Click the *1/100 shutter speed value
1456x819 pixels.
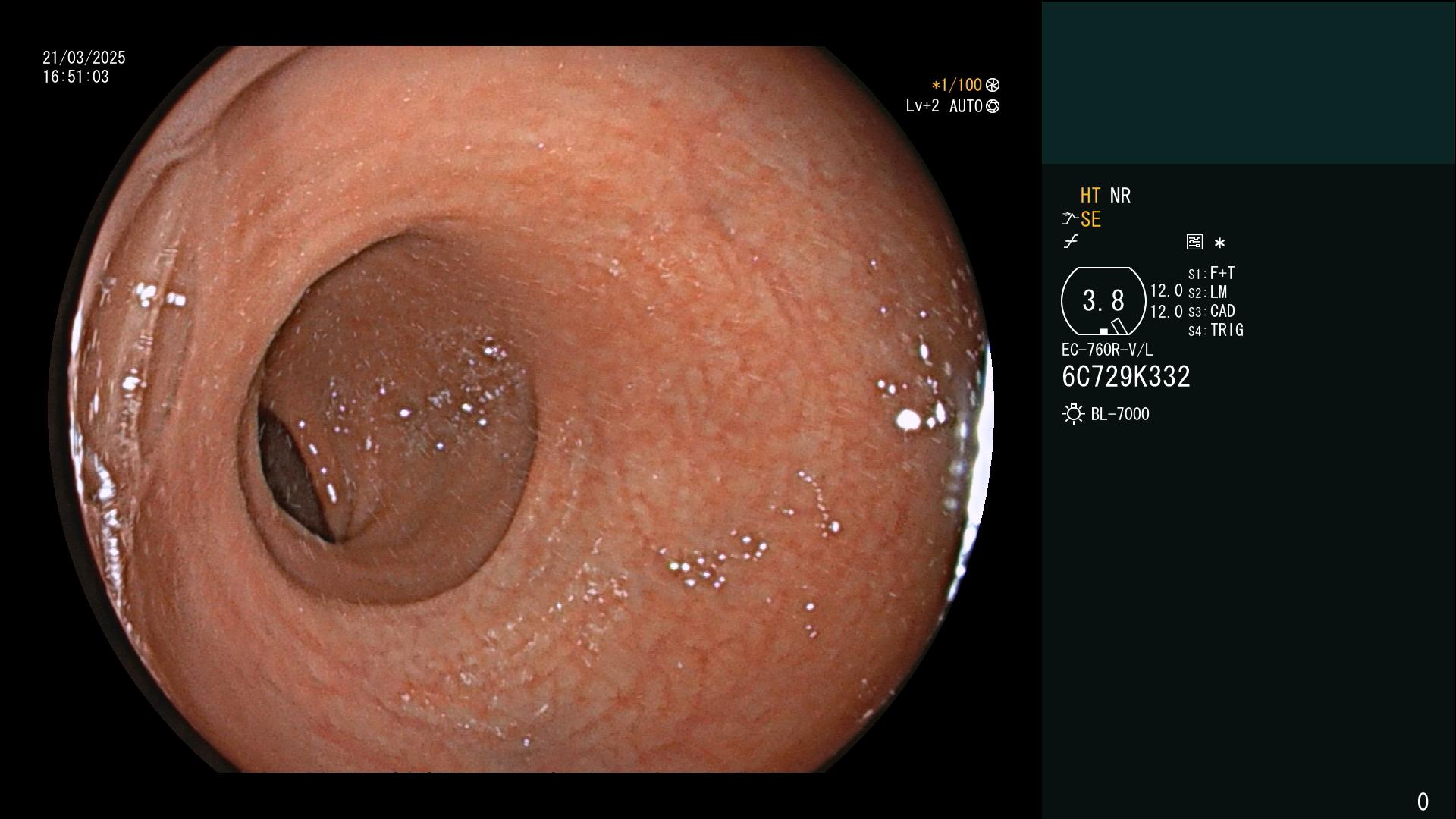pos(956,85)
